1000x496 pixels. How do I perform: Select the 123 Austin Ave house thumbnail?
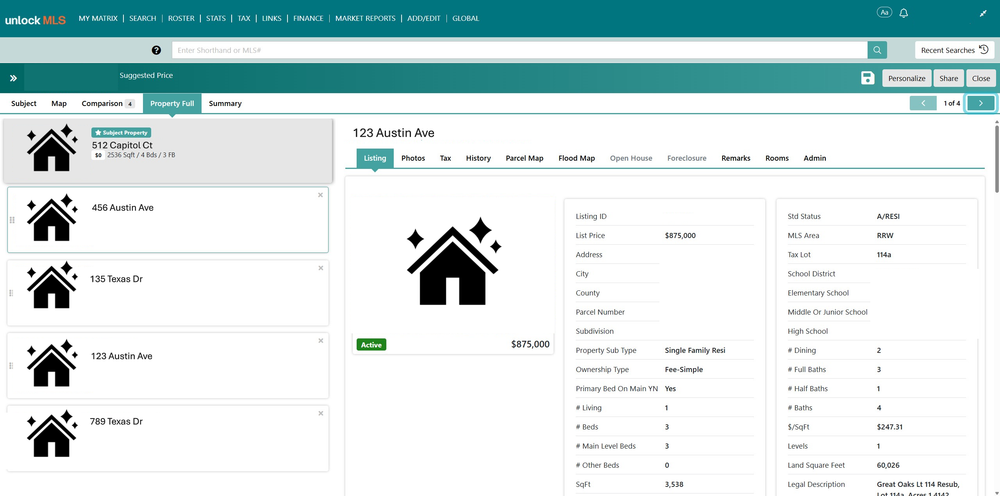coord(52,363)
